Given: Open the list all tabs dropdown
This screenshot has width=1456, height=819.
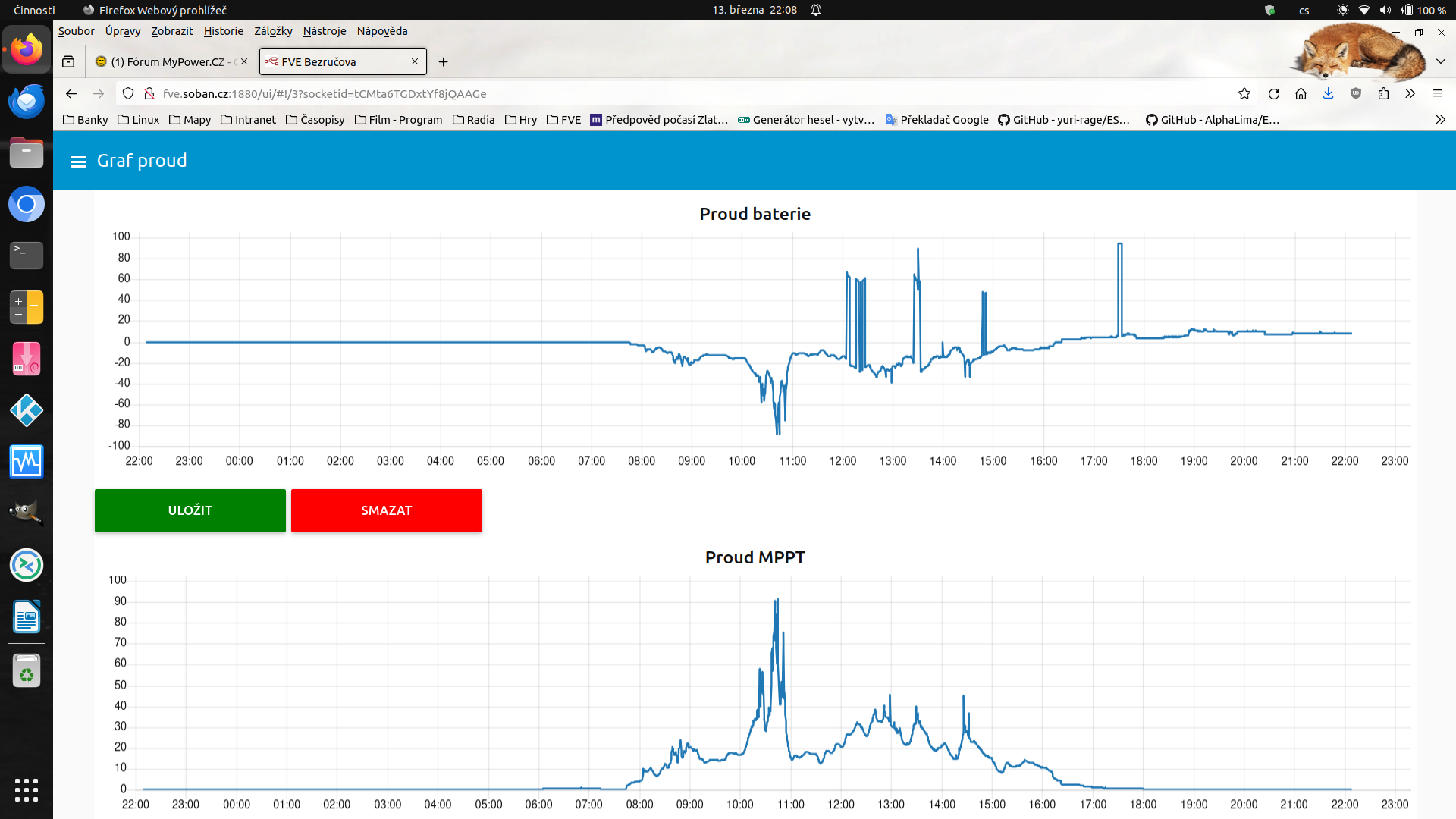Looking at the screenshot, I should tap(1441, 61).
